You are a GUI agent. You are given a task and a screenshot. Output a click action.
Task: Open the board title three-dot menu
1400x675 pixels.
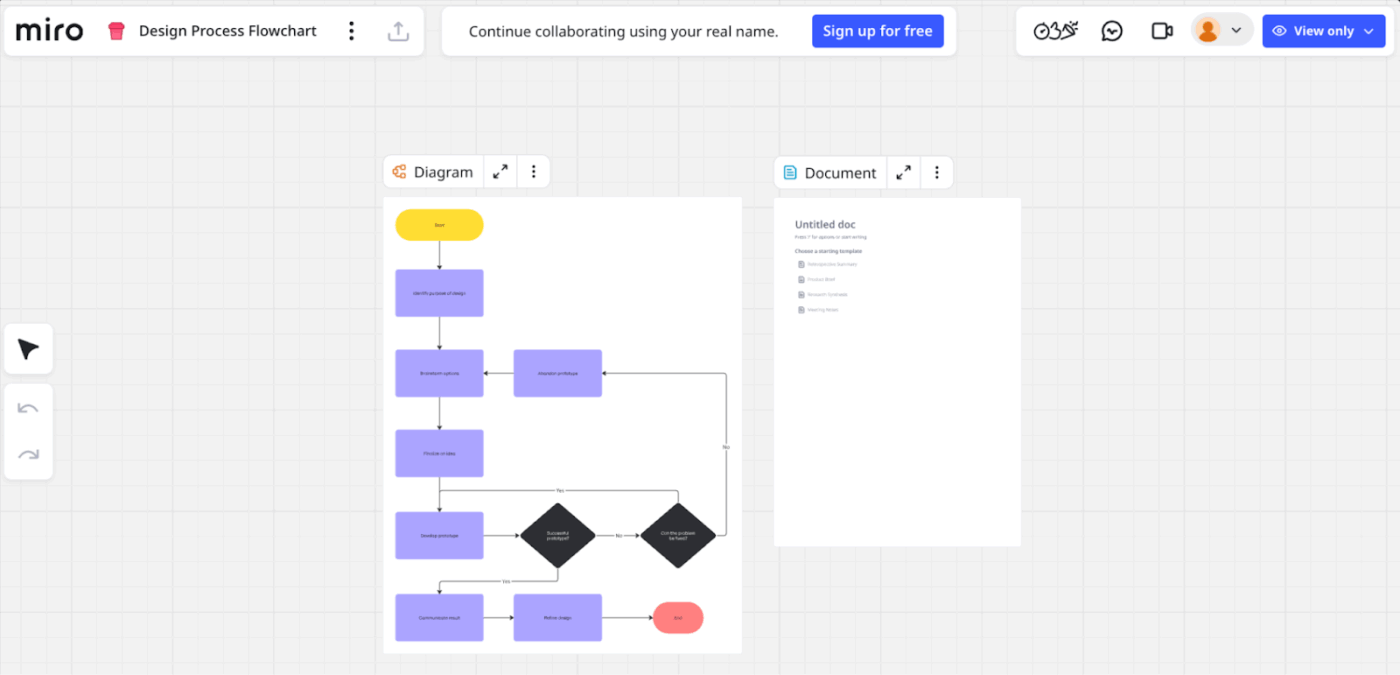click(351, 31)
